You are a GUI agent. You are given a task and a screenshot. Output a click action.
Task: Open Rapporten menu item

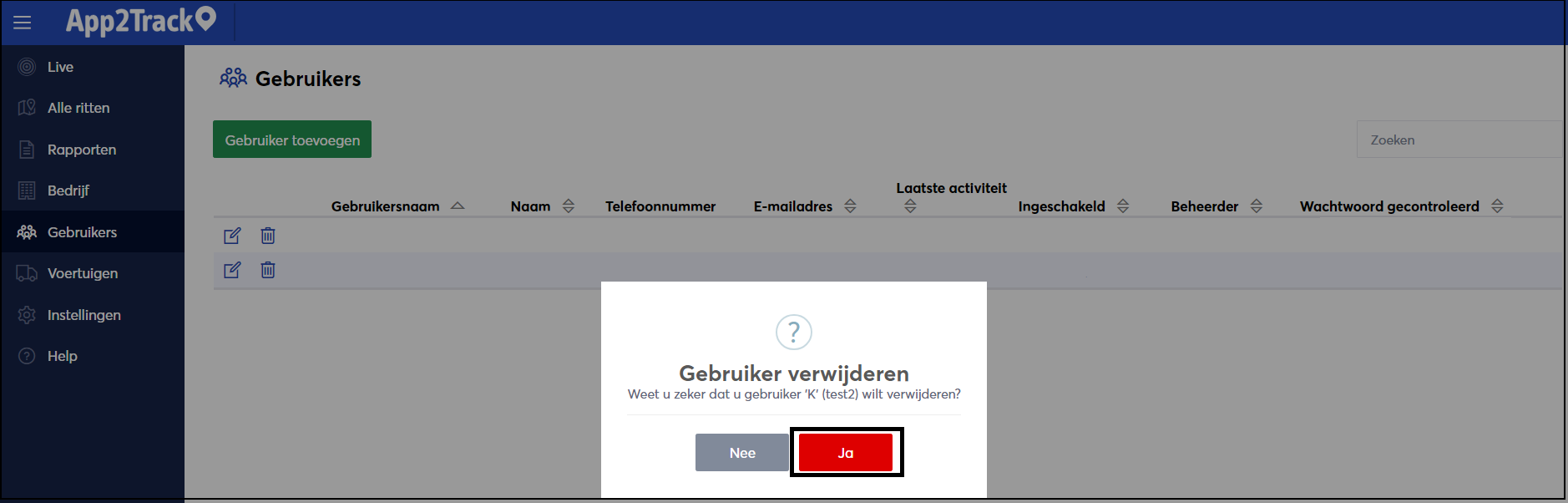pyautogui.click(x=92, y=150)
